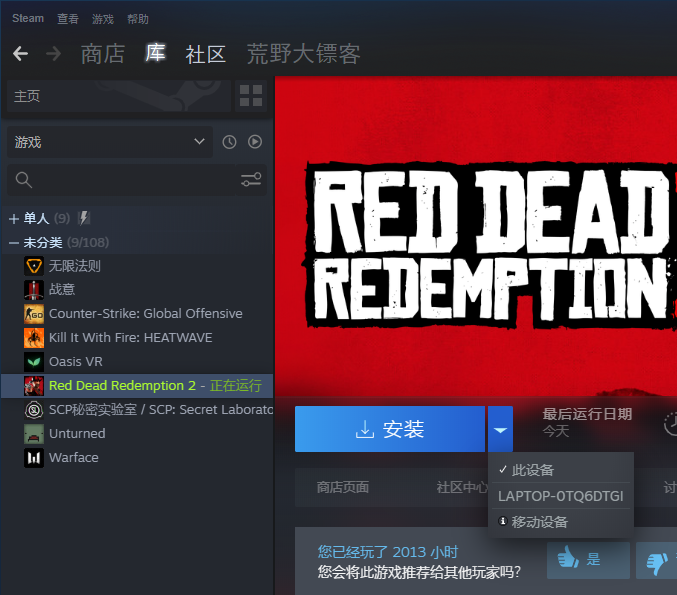Viewport: 677px width, 595px height.
Task: Click the thumbs-down recommend icon
Action: tap(657, 561)
